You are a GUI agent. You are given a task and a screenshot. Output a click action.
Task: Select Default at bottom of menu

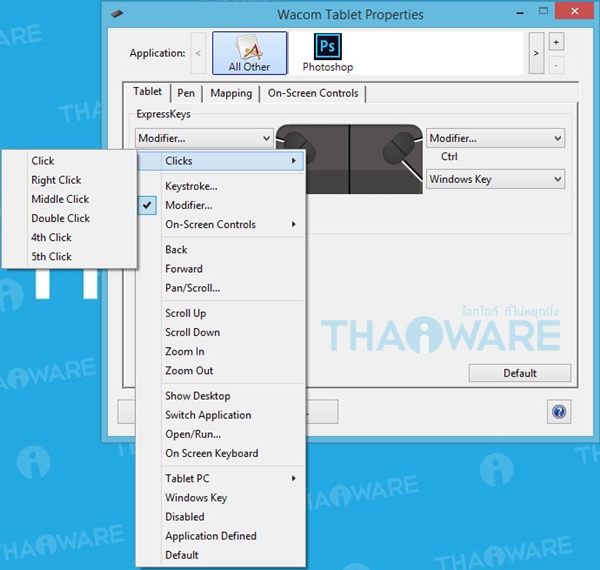pos(220,555)
